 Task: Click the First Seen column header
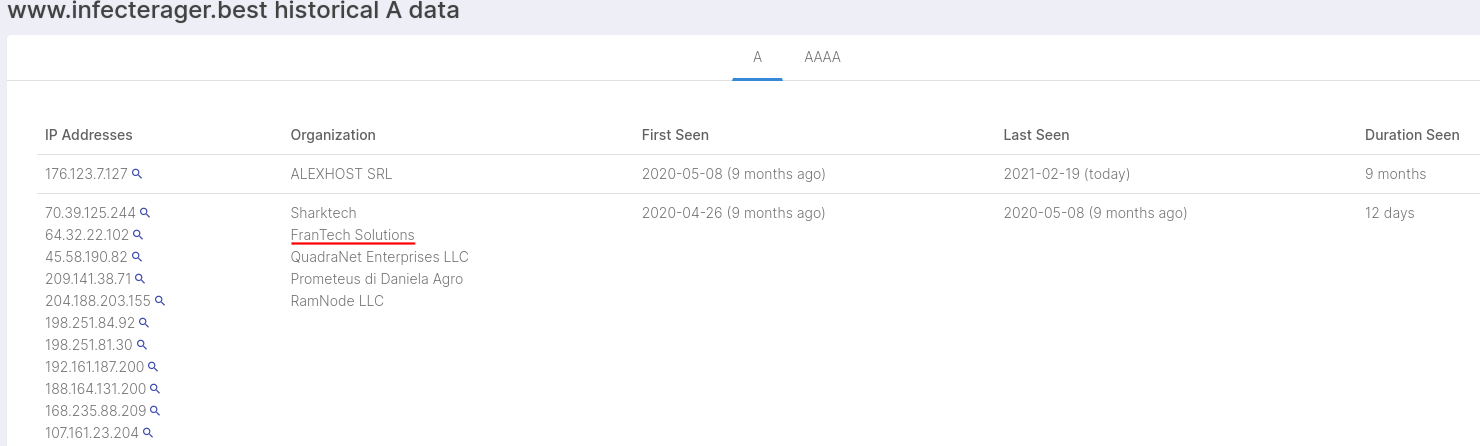[x=675, y=135]
